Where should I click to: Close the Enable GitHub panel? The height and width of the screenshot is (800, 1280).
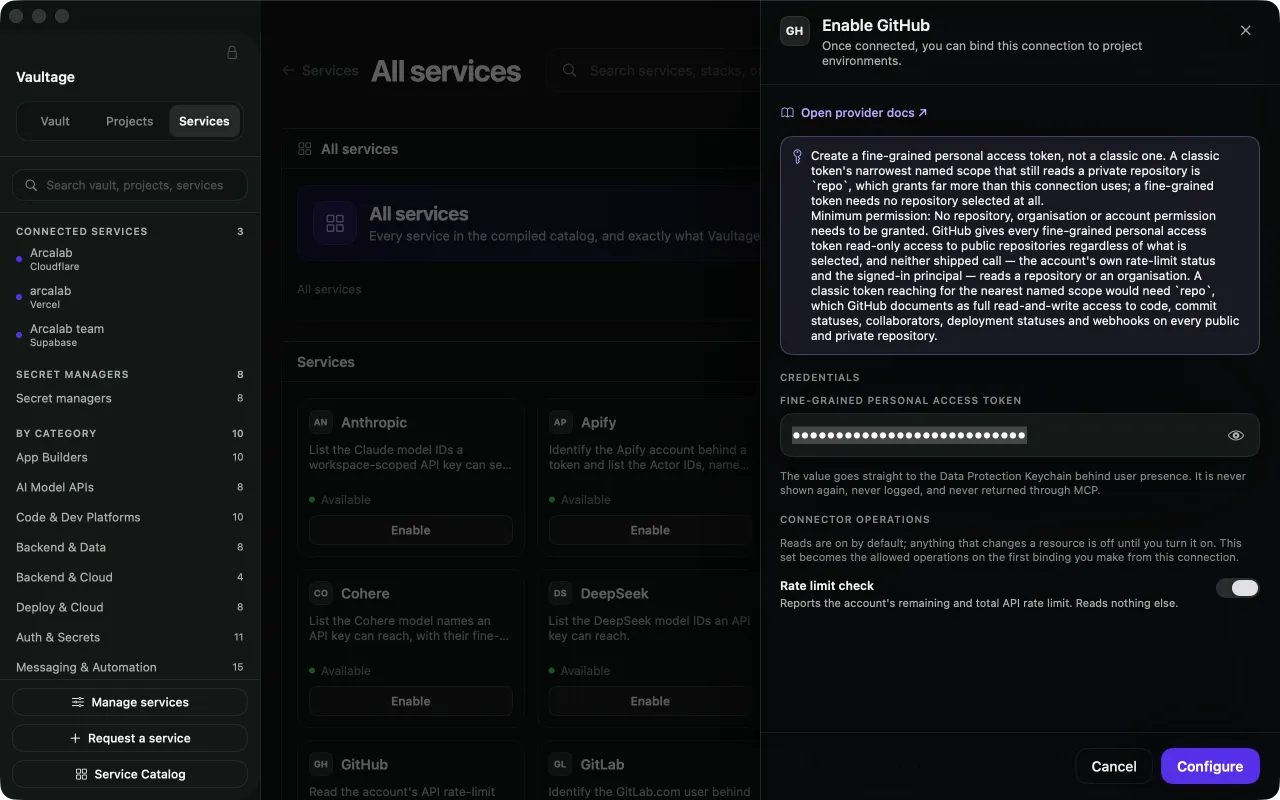(1245, 31)
